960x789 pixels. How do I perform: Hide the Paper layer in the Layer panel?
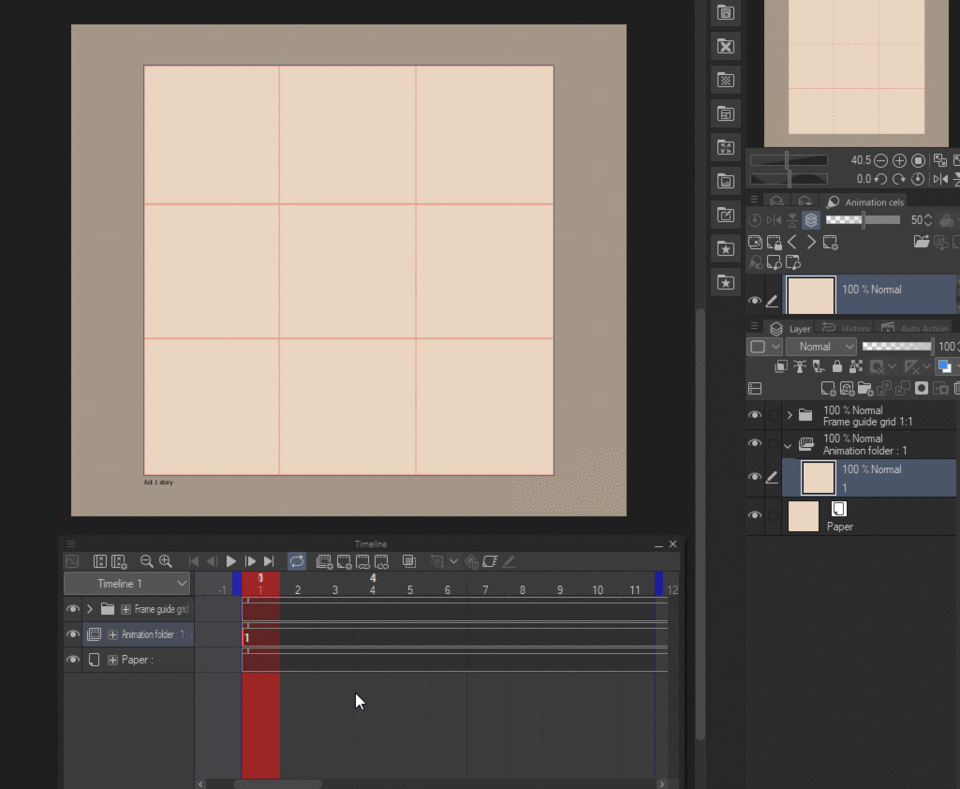coord(755,516)
